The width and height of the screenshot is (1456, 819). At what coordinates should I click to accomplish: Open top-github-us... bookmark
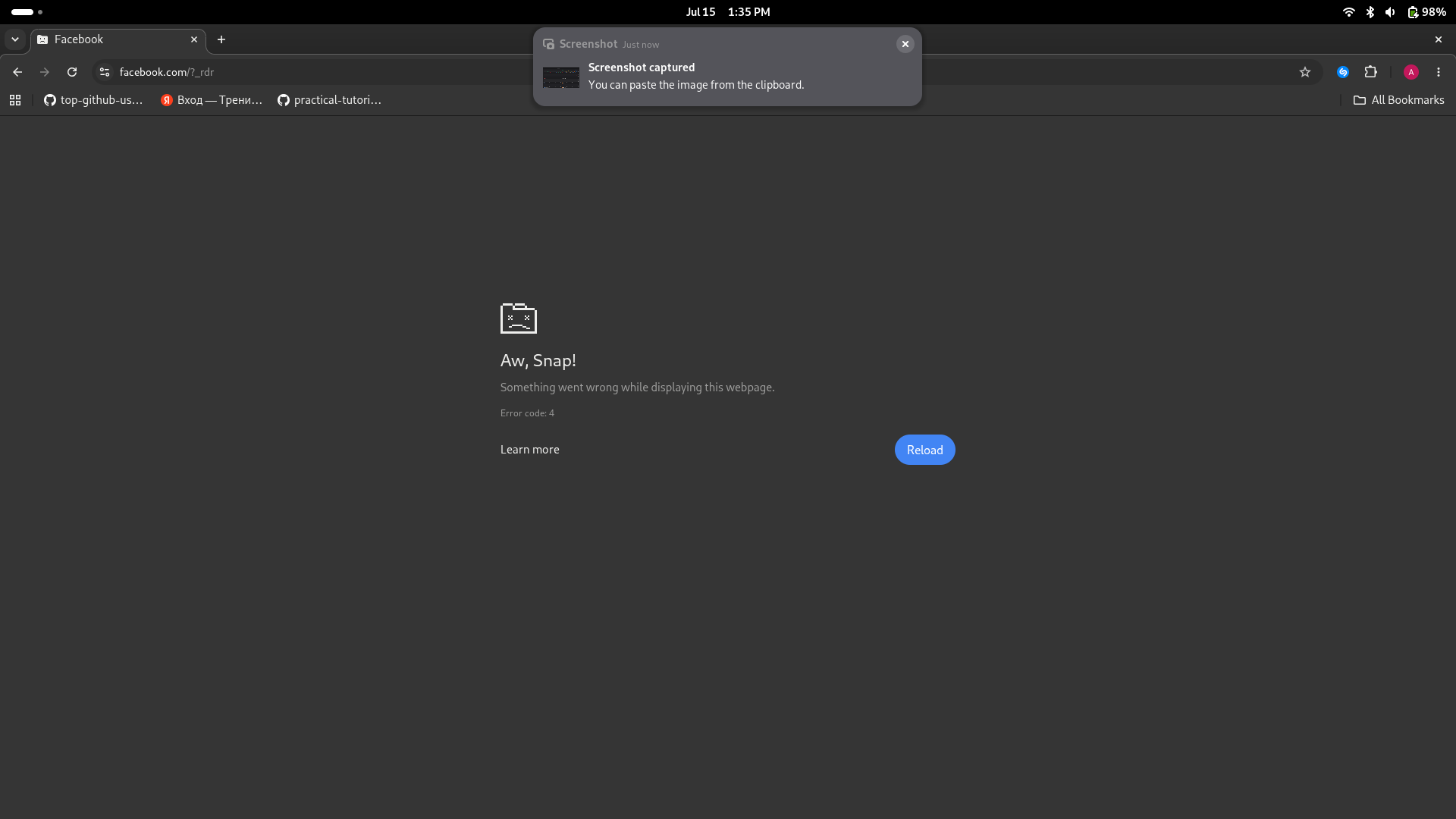pyautogui.click(x=93, y=100)
